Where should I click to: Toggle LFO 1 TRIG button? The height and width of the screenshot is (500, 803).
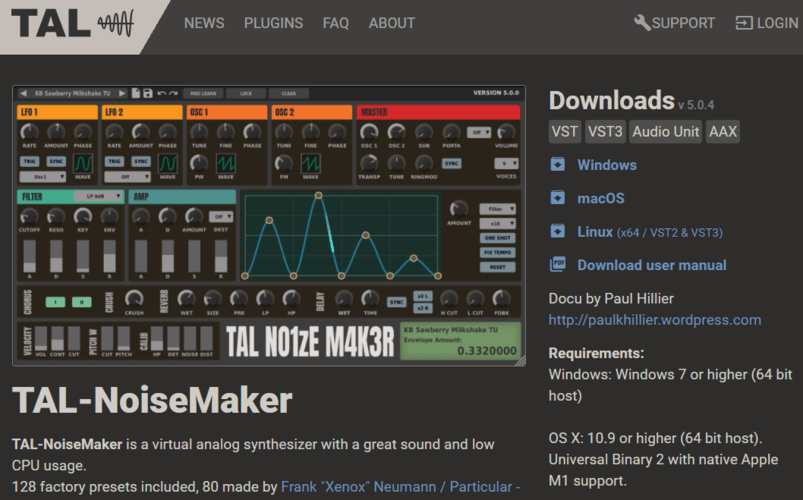point(29,161)
